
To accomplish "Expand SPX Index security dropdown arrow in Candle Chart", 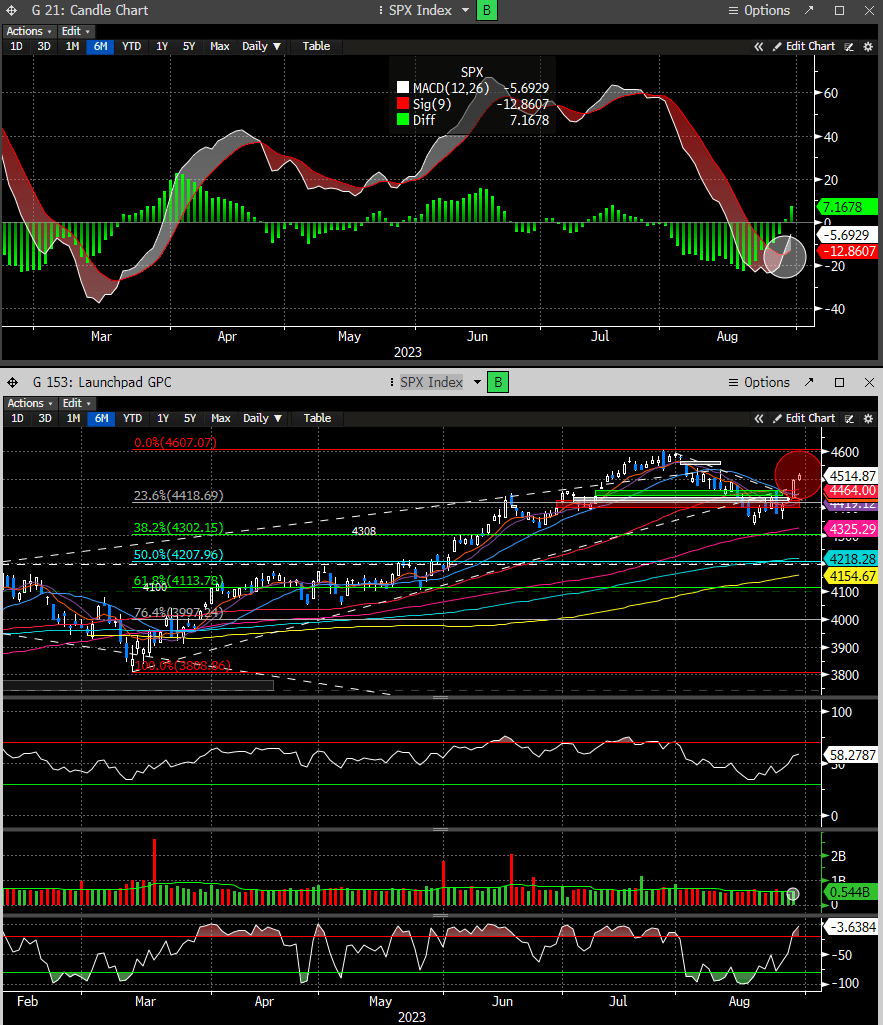I will click(x=465, y=10).
